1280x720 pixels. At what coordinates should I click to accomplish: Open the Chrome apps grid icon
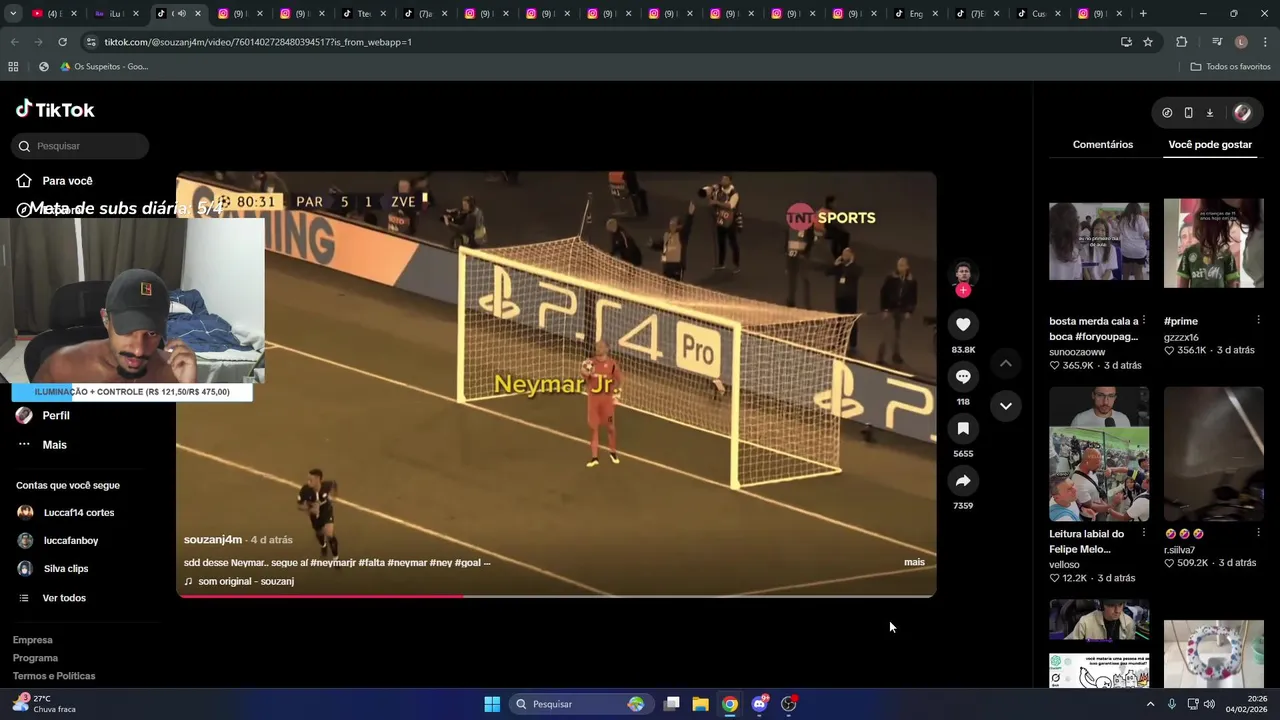13,67
